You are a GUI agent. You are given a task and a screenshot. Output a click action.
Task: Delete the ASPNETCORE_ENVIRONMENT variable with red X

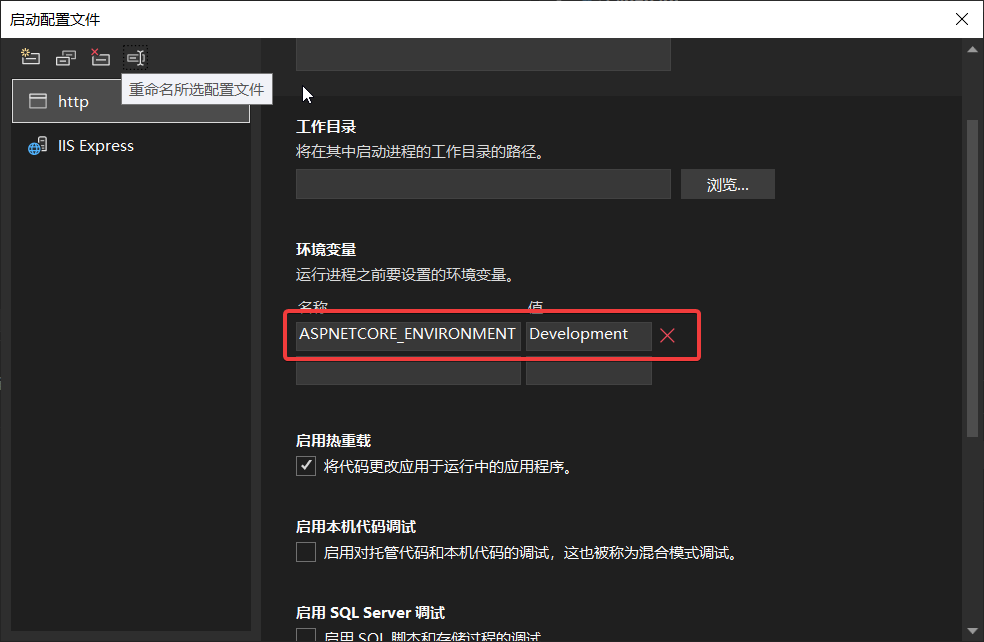tap(668, 336)
